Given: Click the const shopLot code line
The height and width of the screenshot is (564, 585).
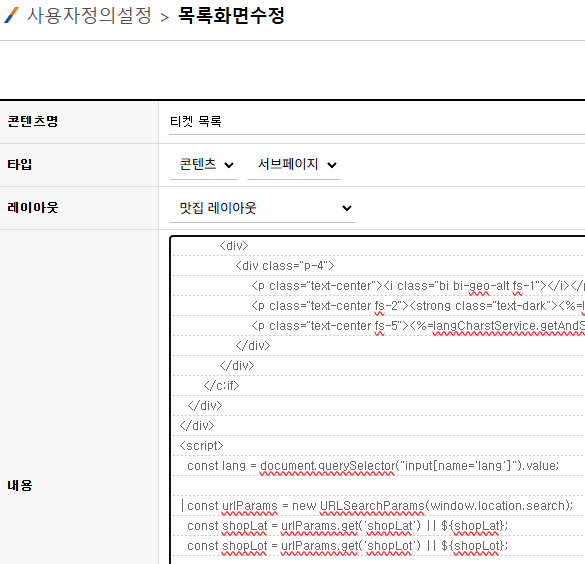Looking at the screenshot, I should [347, 546].
